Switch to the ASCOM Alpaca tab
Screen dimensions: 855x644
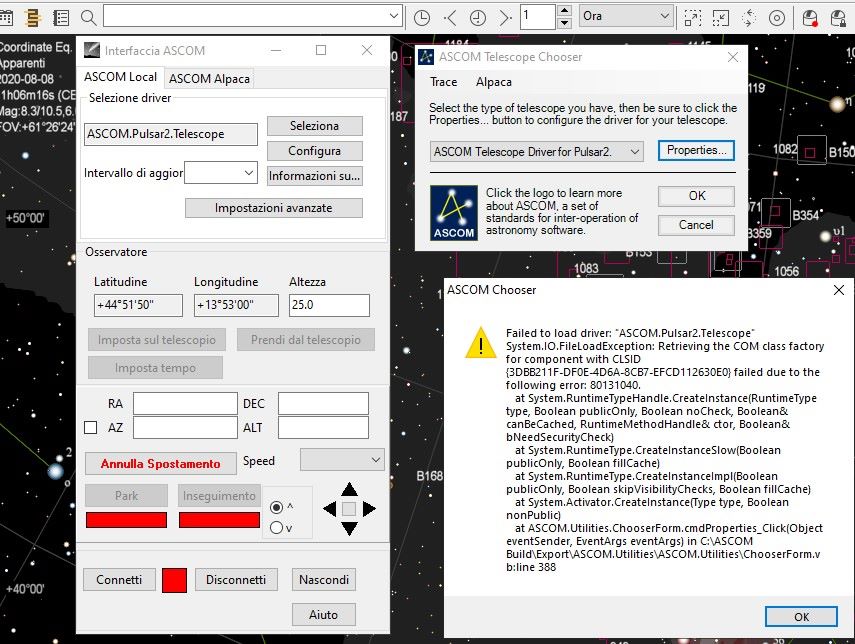click(209, 79)
